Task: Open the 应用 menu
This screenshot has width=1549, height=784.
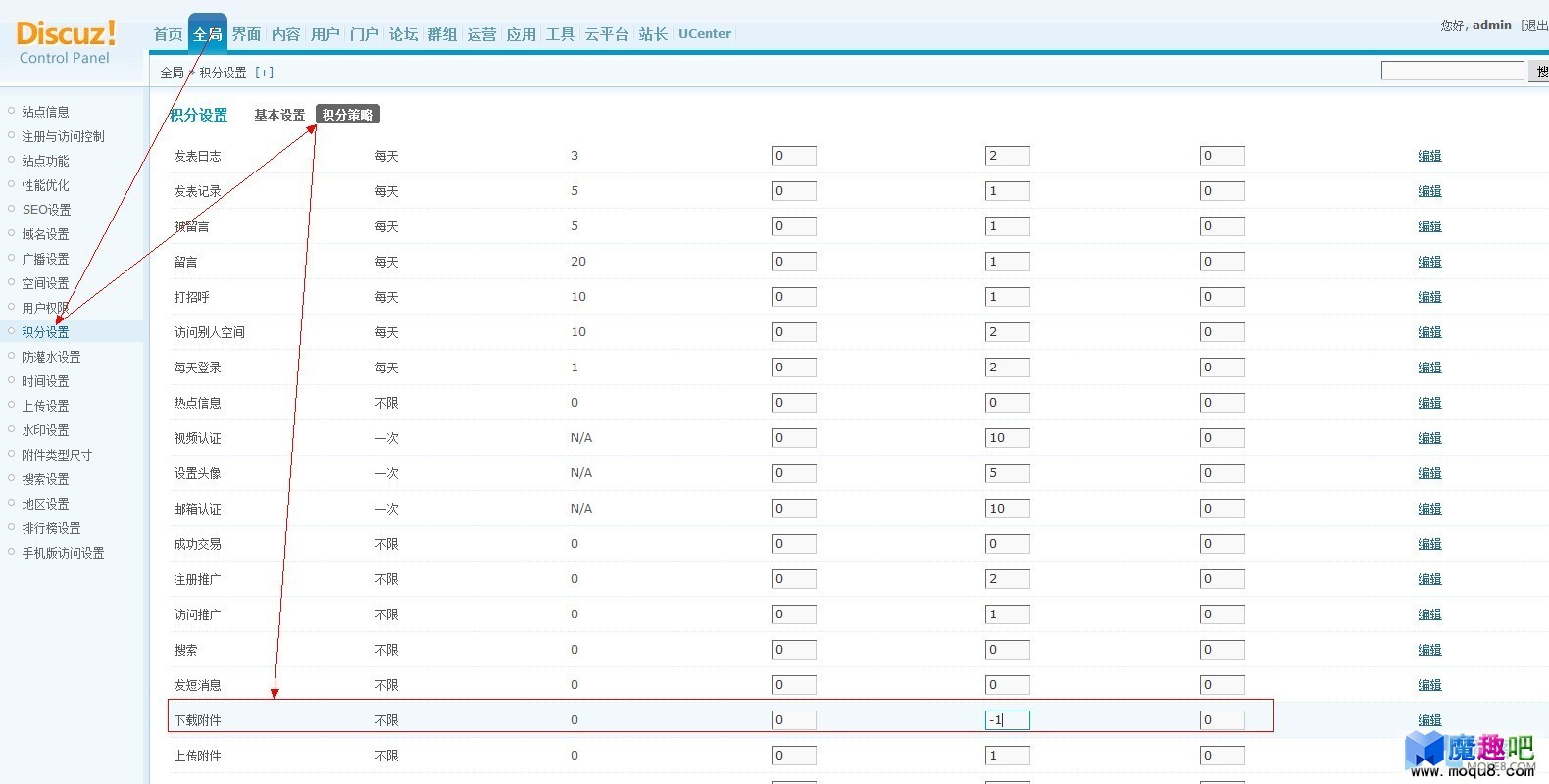Action: [x=521, y=34]
